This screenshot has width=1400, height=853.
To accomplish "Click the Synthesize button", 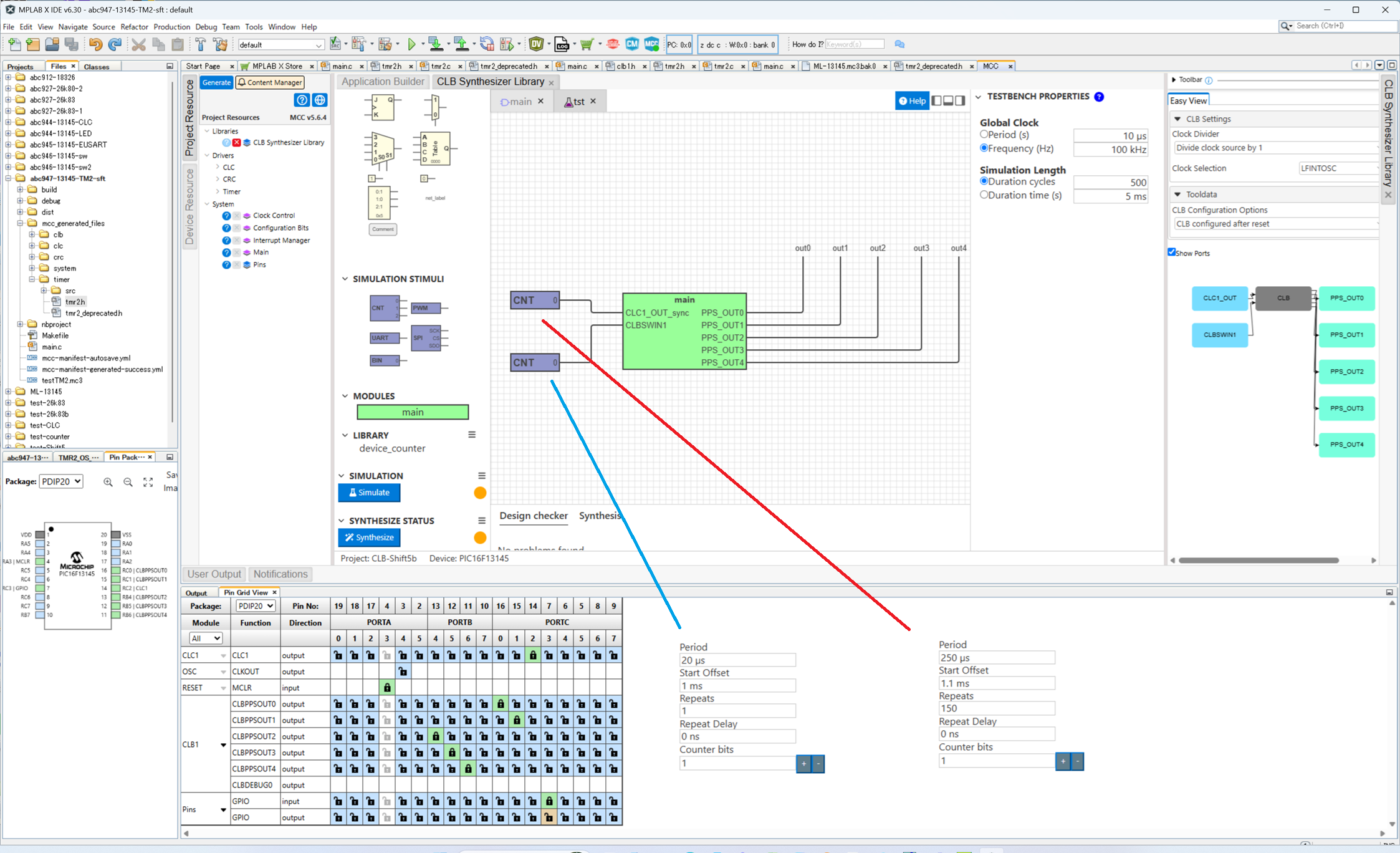I will (369, 537).
